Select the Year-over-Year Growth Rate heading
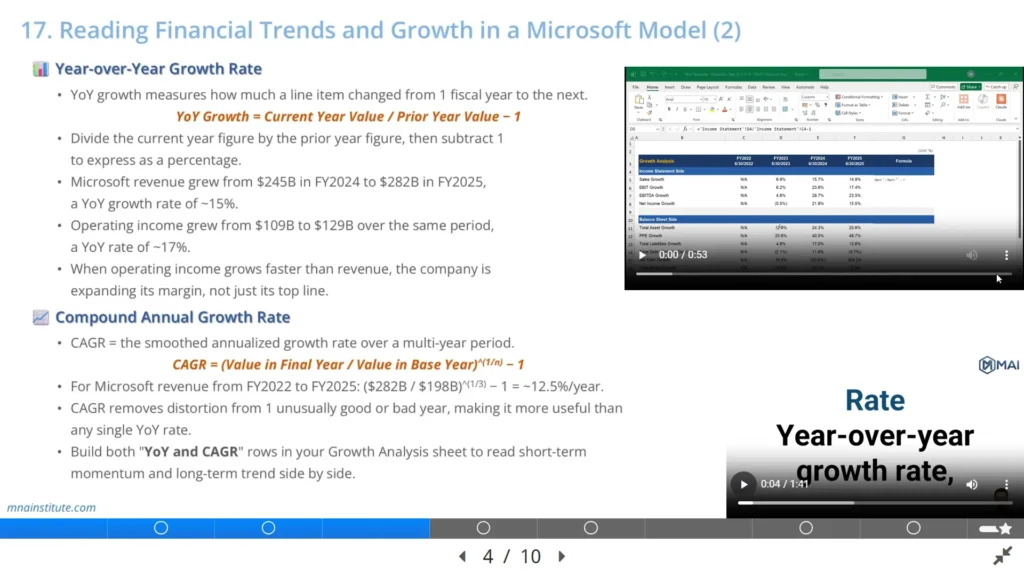 click(158, 69)
